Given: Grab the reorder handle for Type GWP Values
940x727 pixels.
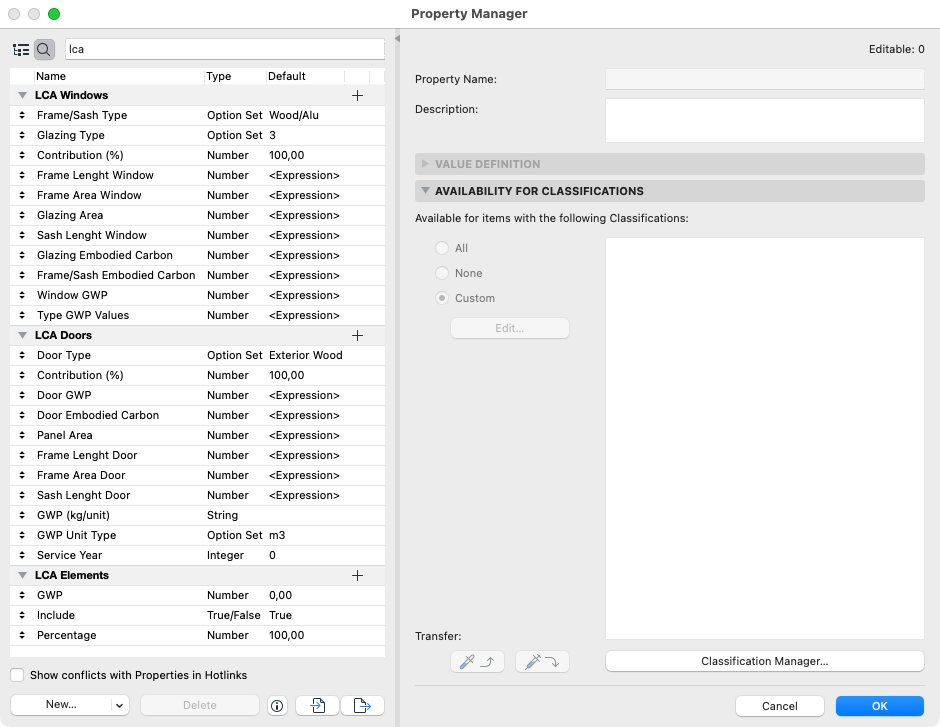Looking at the screenshot, I should pos(22,315).
